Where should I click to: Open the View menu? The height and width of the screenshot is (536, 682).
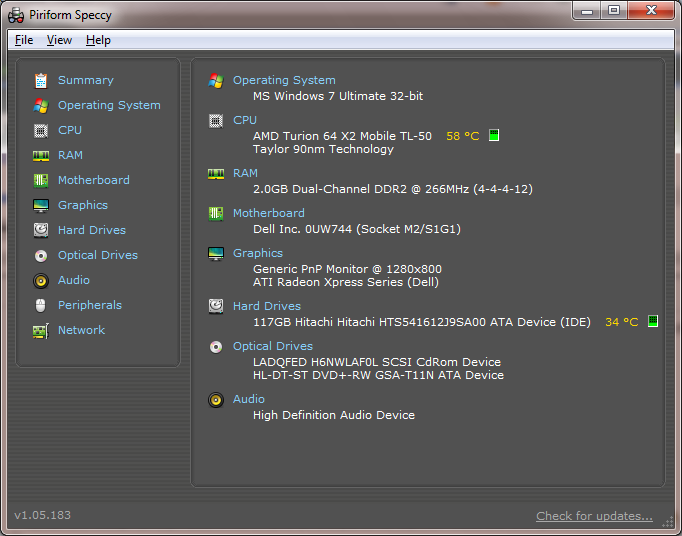pos(59,40)
